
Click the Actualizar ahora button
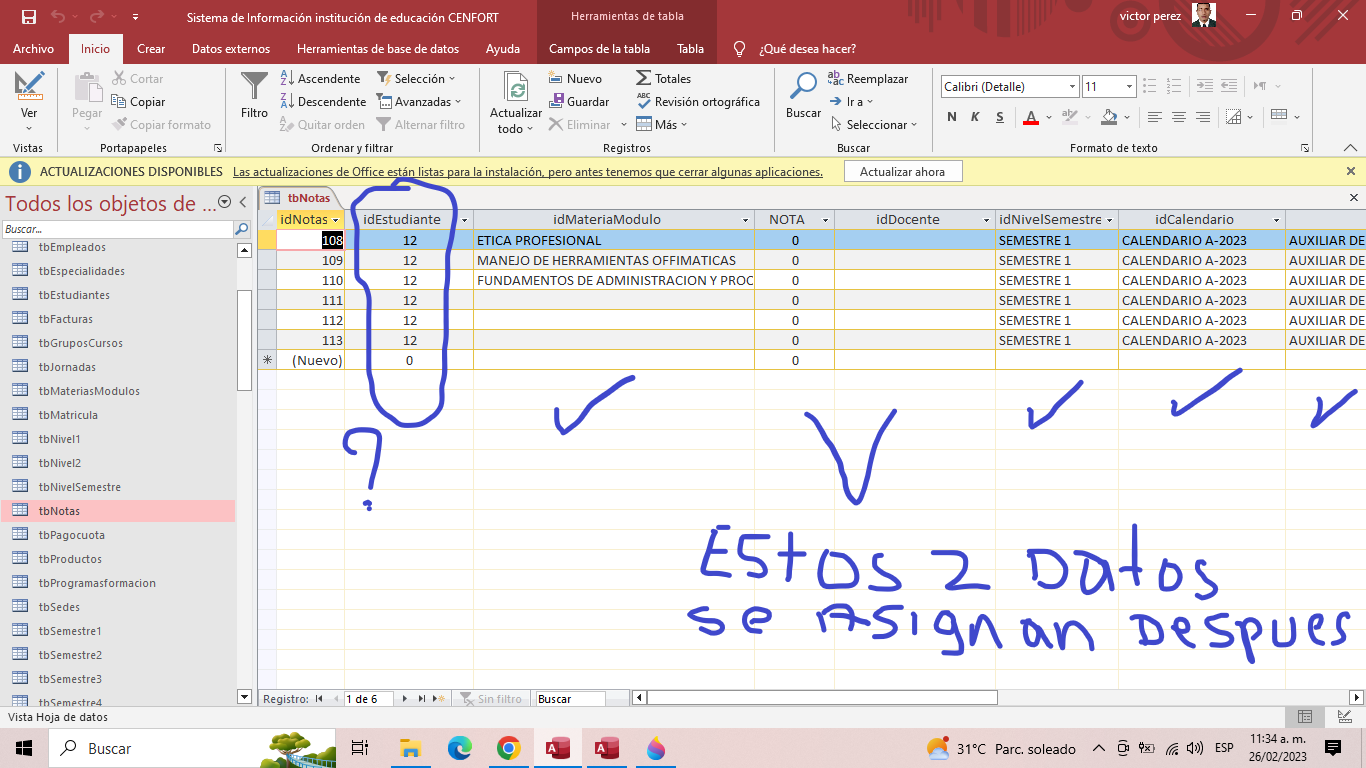tap(902, 172)
